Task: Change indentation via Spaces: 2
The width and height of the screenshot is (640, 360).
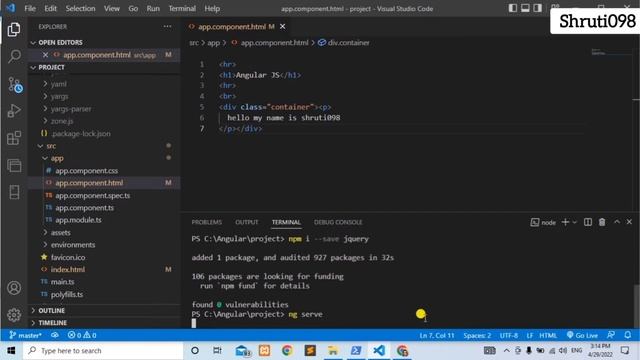Action: click(x=477, y=336)
